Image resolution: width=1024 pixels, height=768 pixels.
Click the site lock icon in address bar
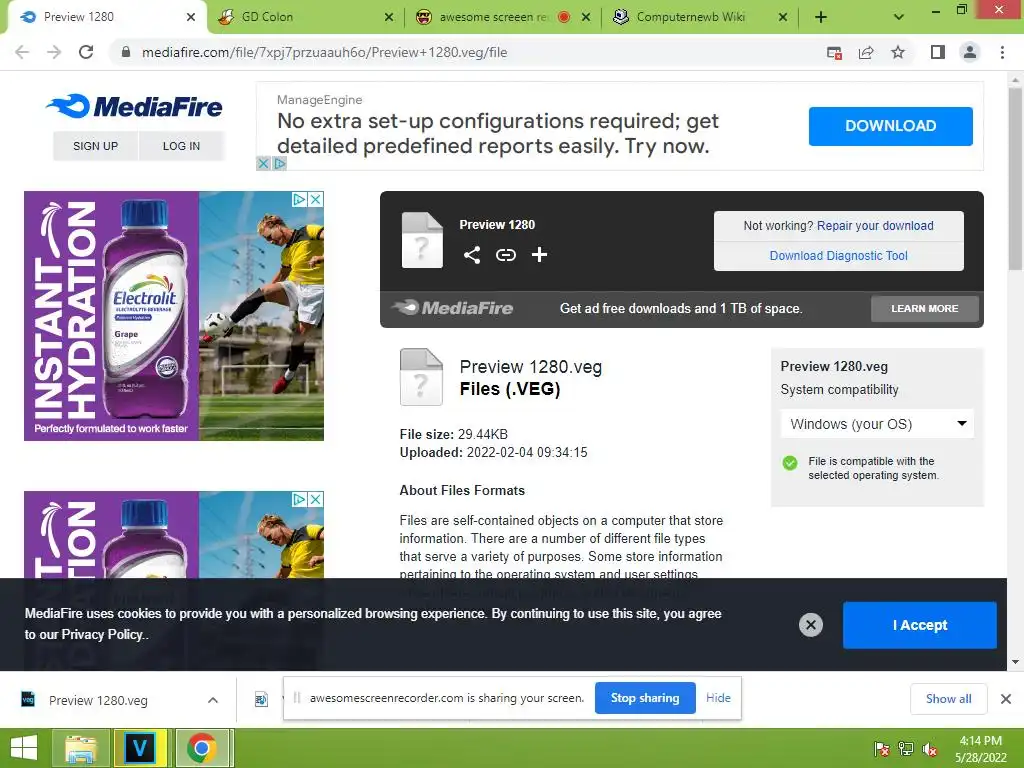coord(126,52)
